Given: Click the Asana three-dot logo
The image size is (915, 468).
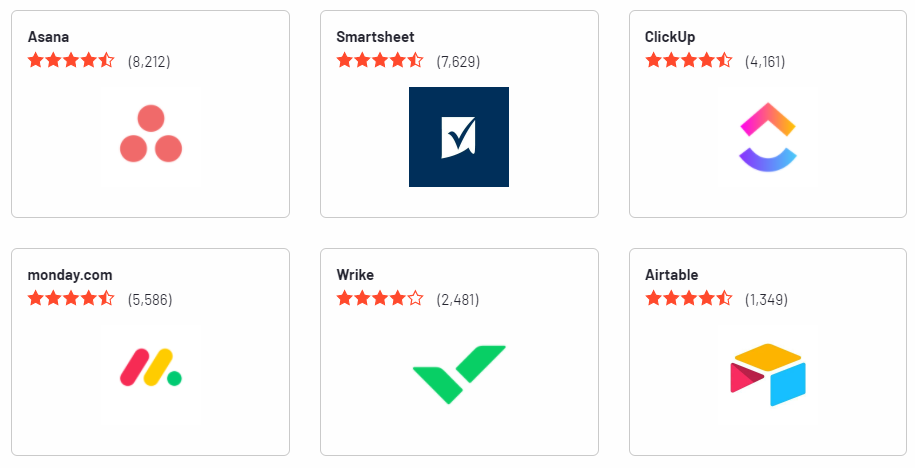Looking at the screenshot, I should [150, 136].
